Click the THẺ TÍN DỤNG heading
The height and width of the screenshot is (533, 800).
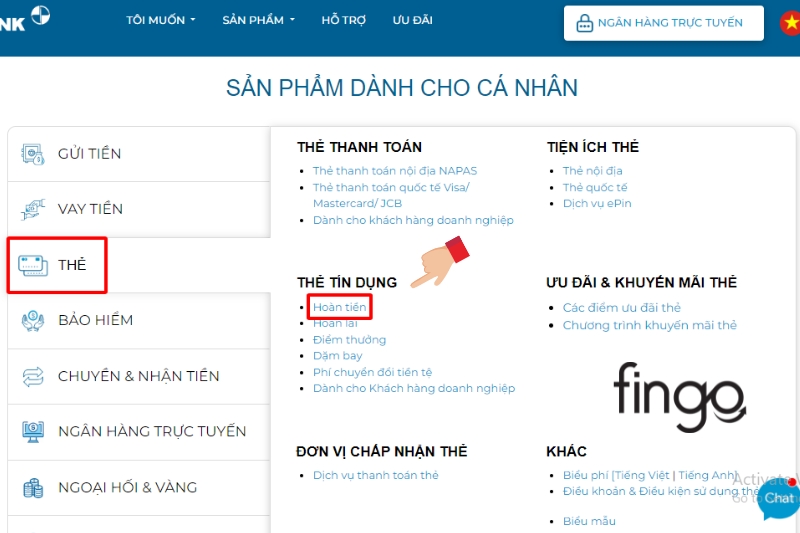click(347, 283)
